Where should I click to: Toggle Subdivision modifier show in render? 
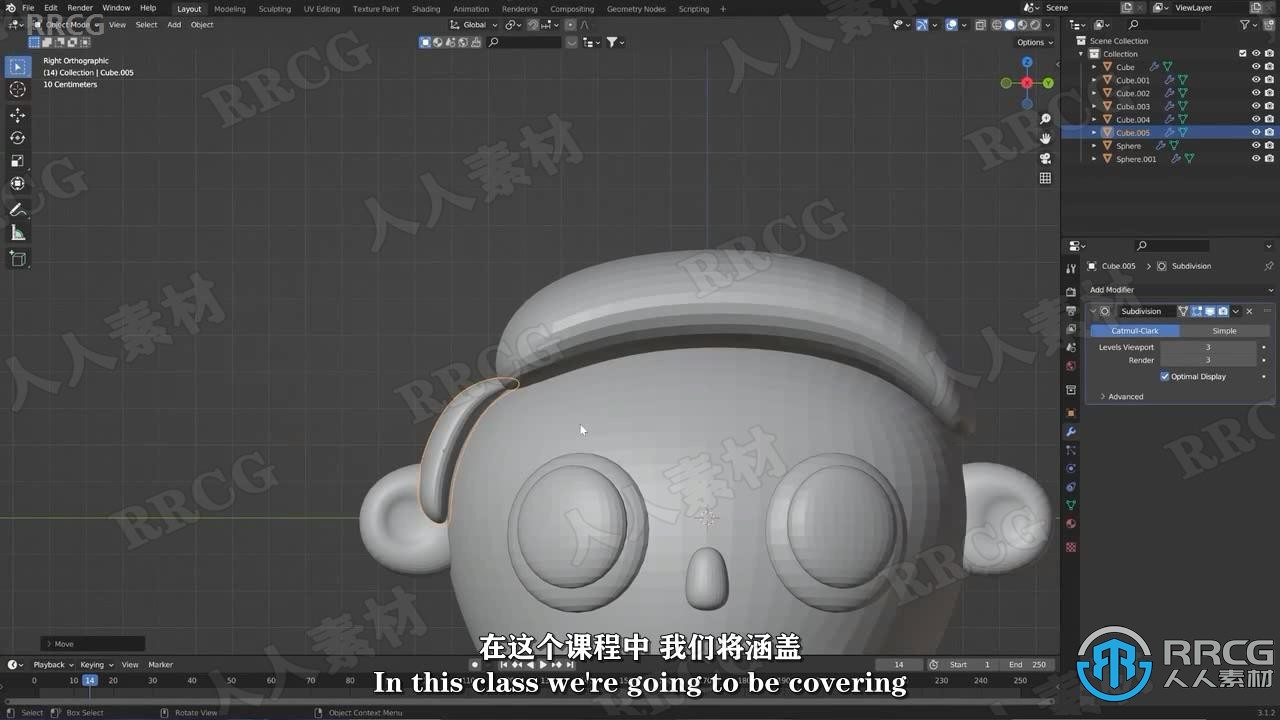click(1223, 311)
